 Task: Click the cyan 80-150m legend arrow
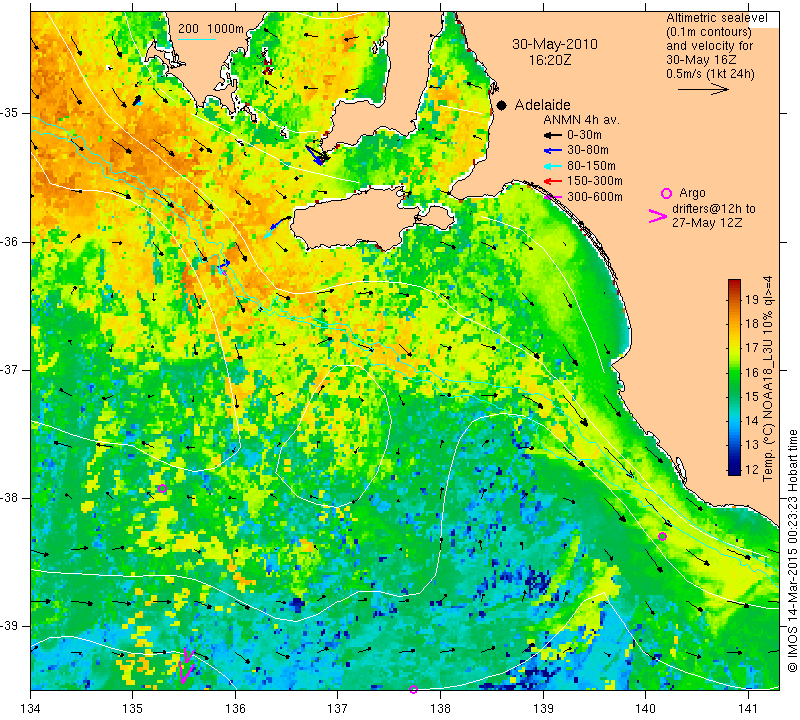point(553,166)
